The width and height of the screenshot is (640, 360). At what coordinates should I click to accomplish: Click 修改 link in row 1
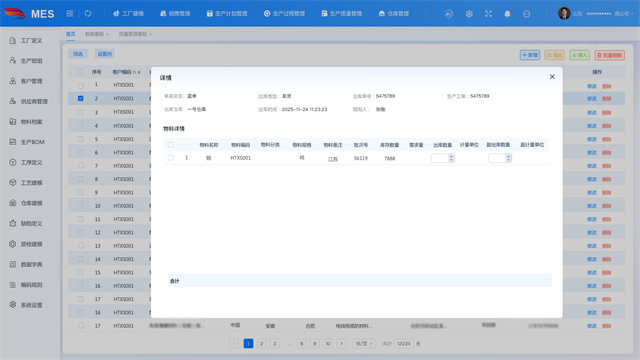click(592, 86)
